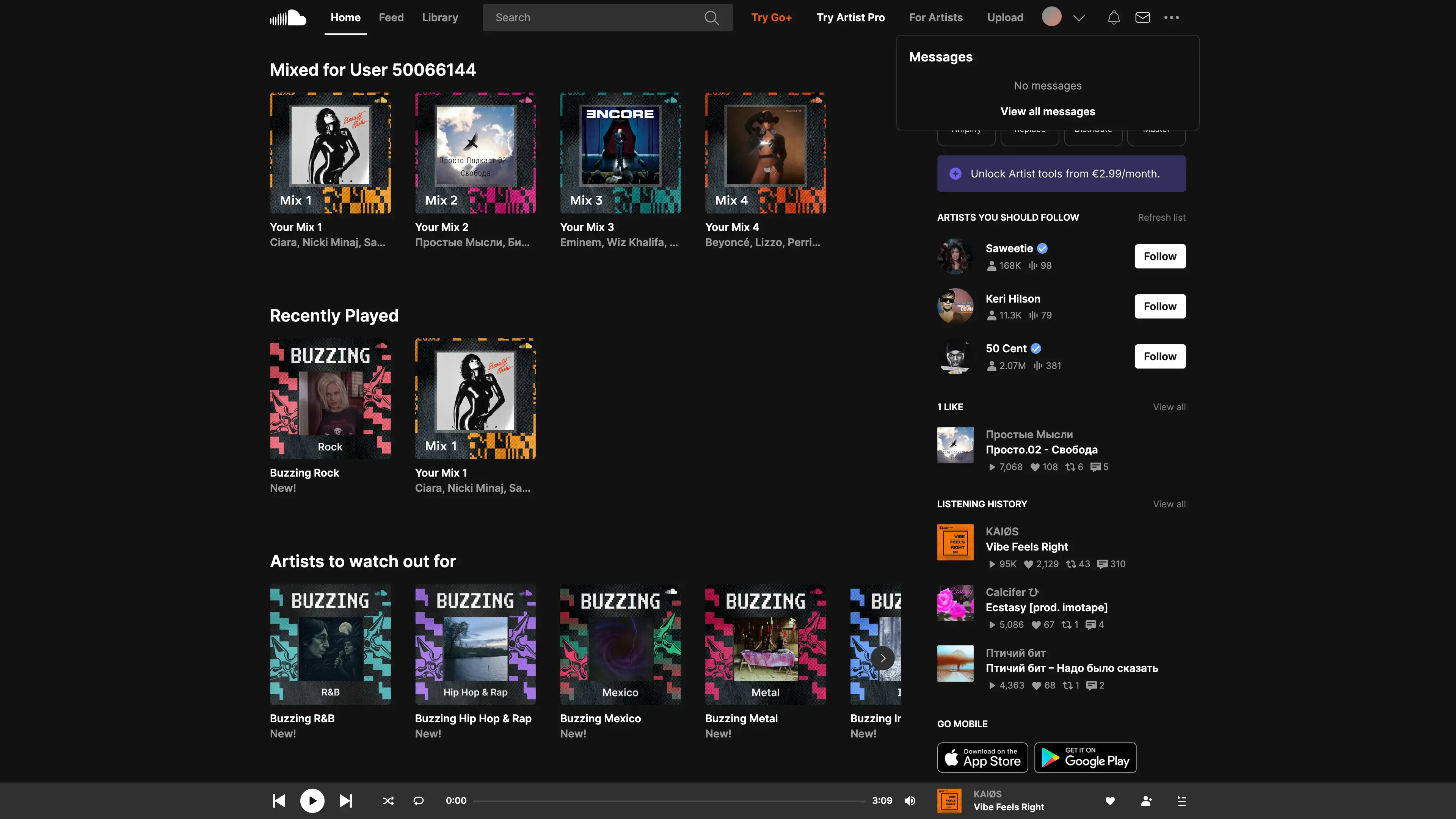Screen dimensions: 1456x819
Task: Click the volume speaker icon
Action: click(x=910, y=800)
